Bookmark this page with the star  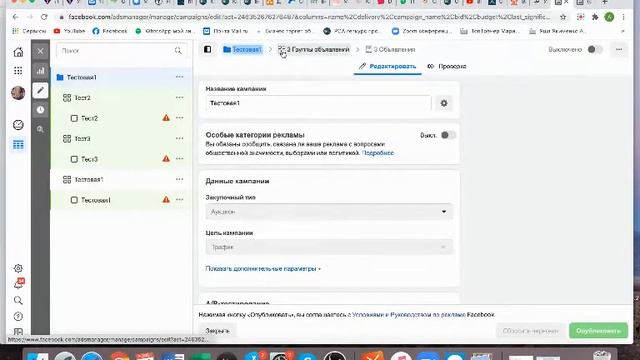563,17
